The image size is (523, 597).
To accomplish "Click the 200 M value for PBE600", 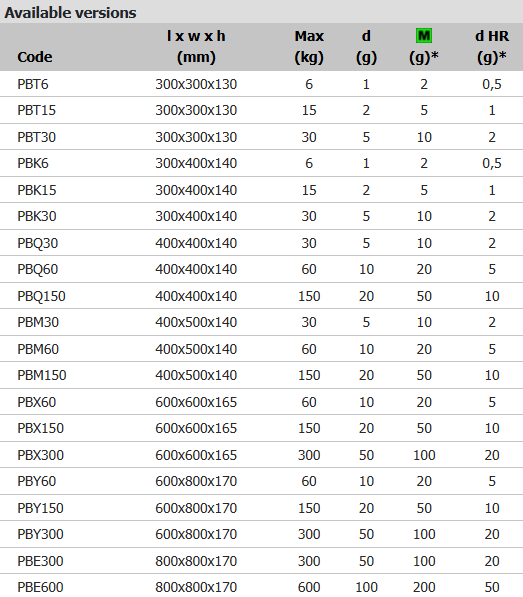I will [424, 587].
